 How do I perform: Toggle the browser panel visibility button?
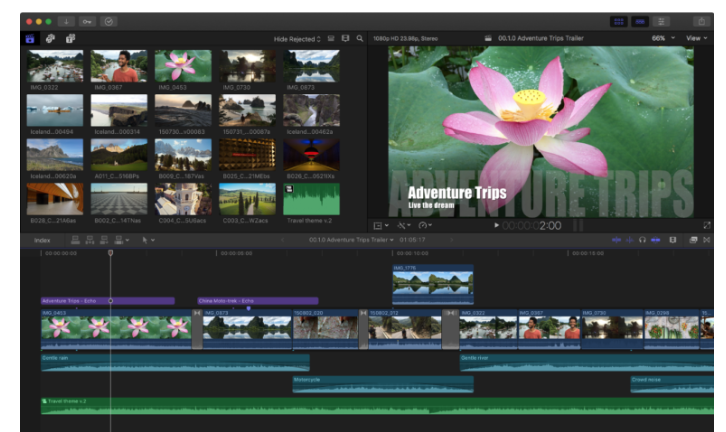tap(619, 20)
